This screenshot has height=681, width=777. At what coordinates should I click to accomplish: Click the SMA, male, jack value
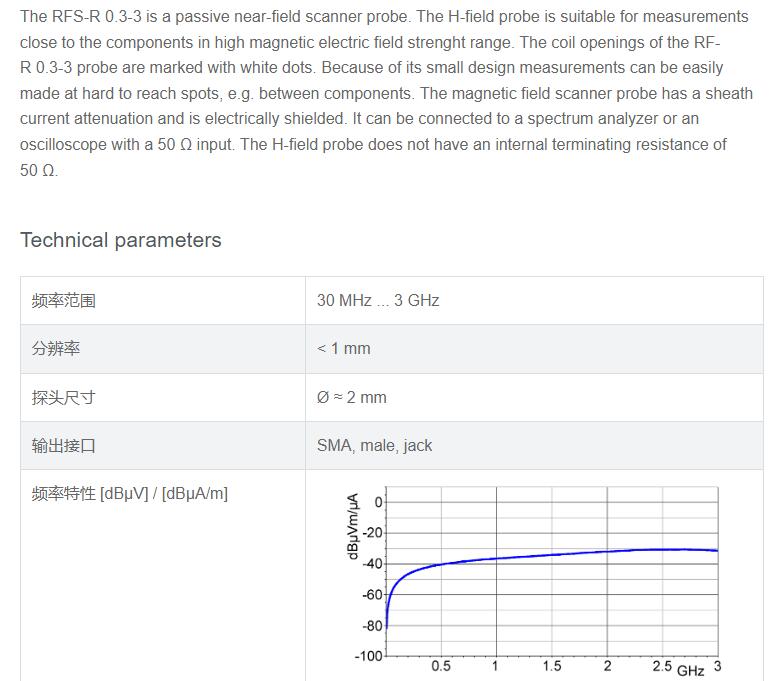pos(375,446)
